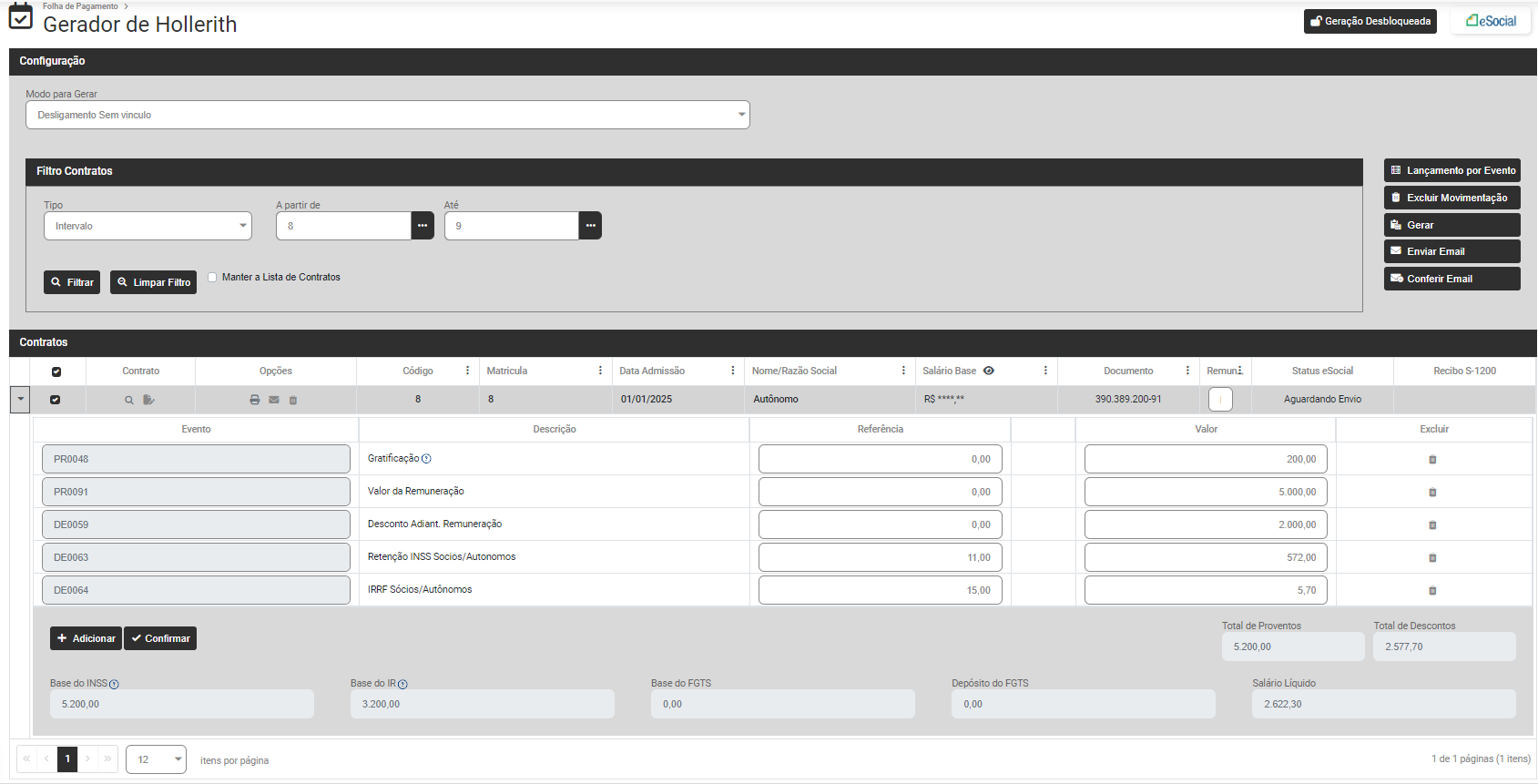1538x784 pixels.
Task: Collapse the contract 8 row details
Action: pos(20,400)
